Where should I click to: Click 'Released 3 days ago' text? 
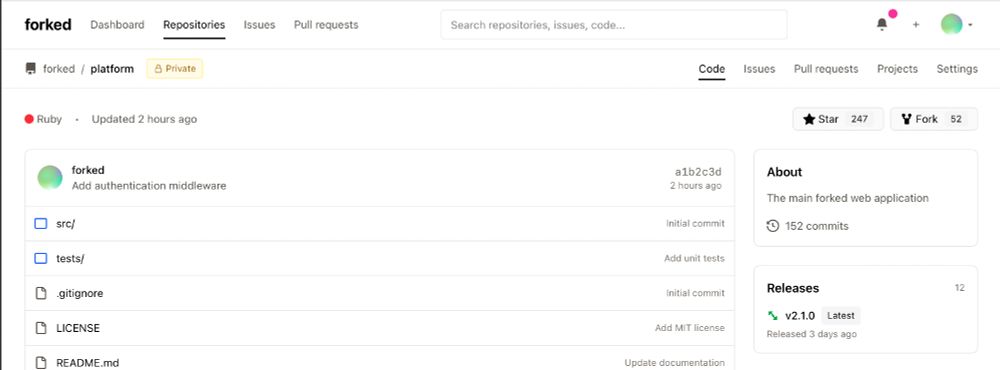tap(812, 334)
